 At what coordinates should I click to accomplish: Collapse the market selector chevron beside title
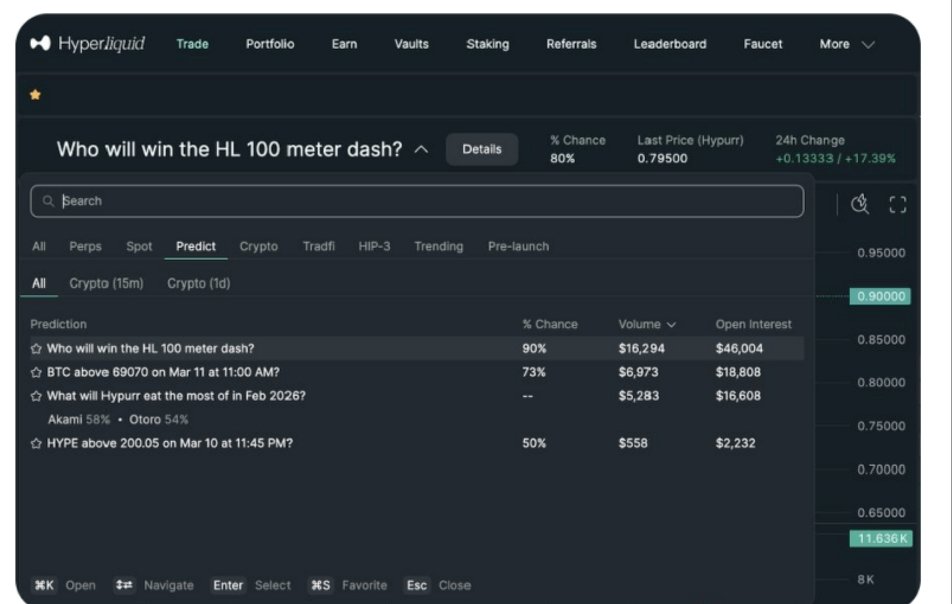[421, 149]
